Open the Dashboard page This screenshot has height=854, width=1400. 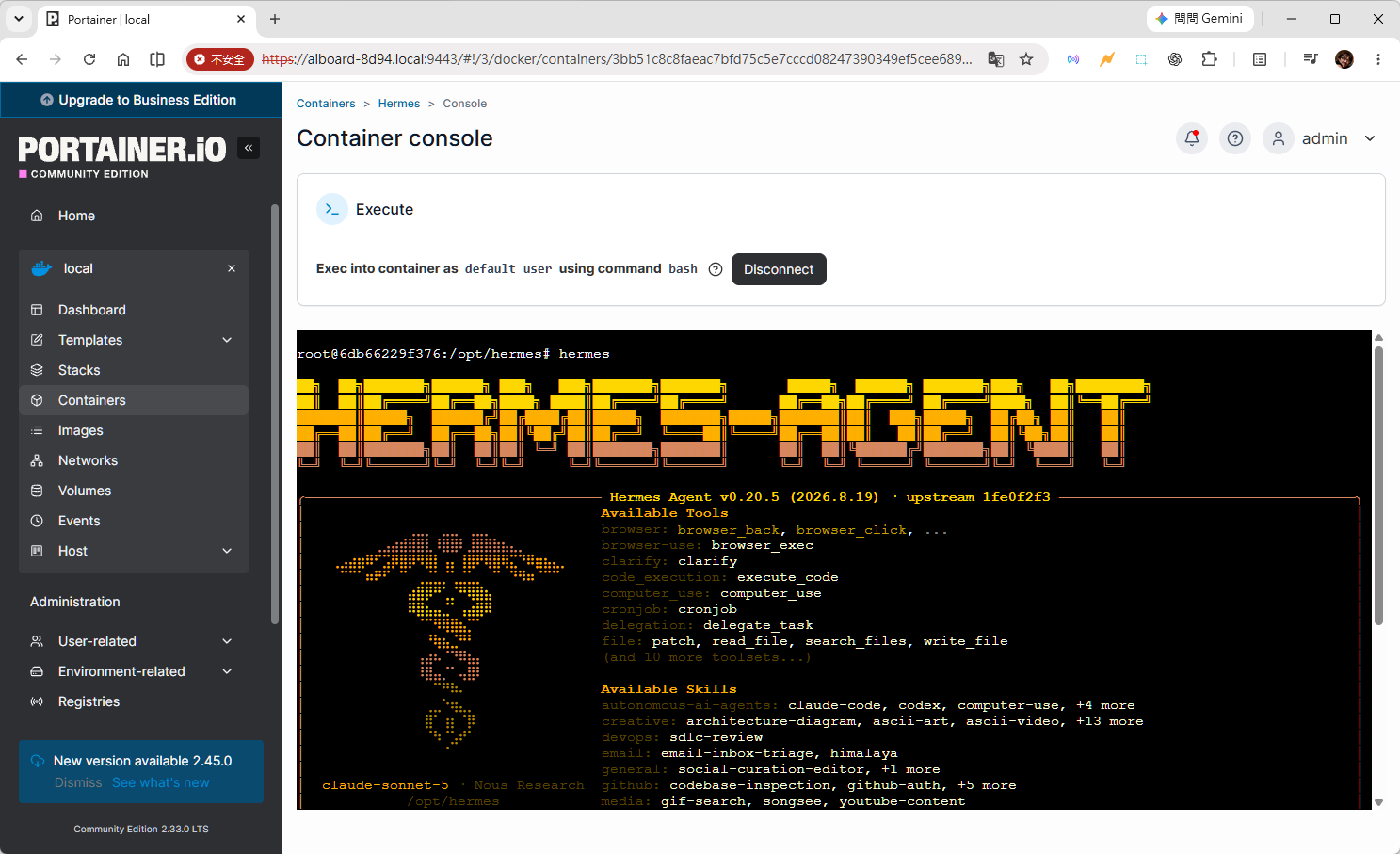pos(134,310)
